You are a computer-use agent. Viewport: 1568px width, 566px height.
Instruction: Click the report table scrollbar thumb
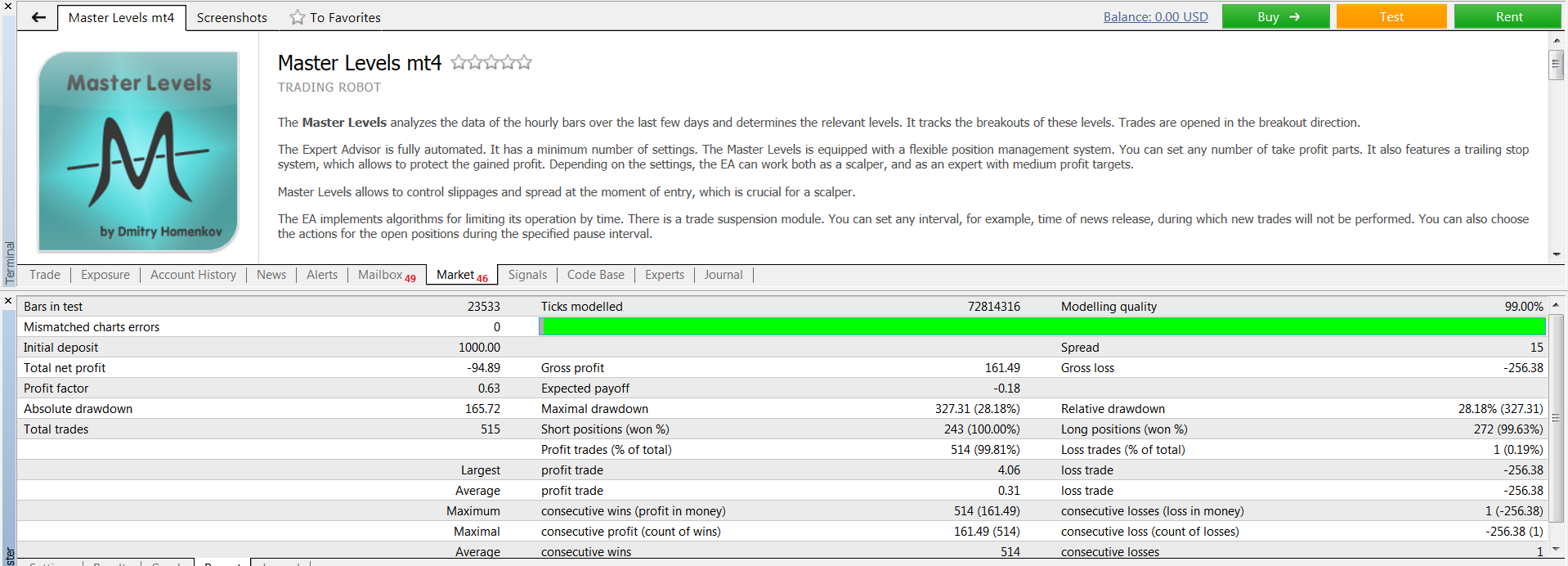pyautogui.click(x=1556, y=417)
